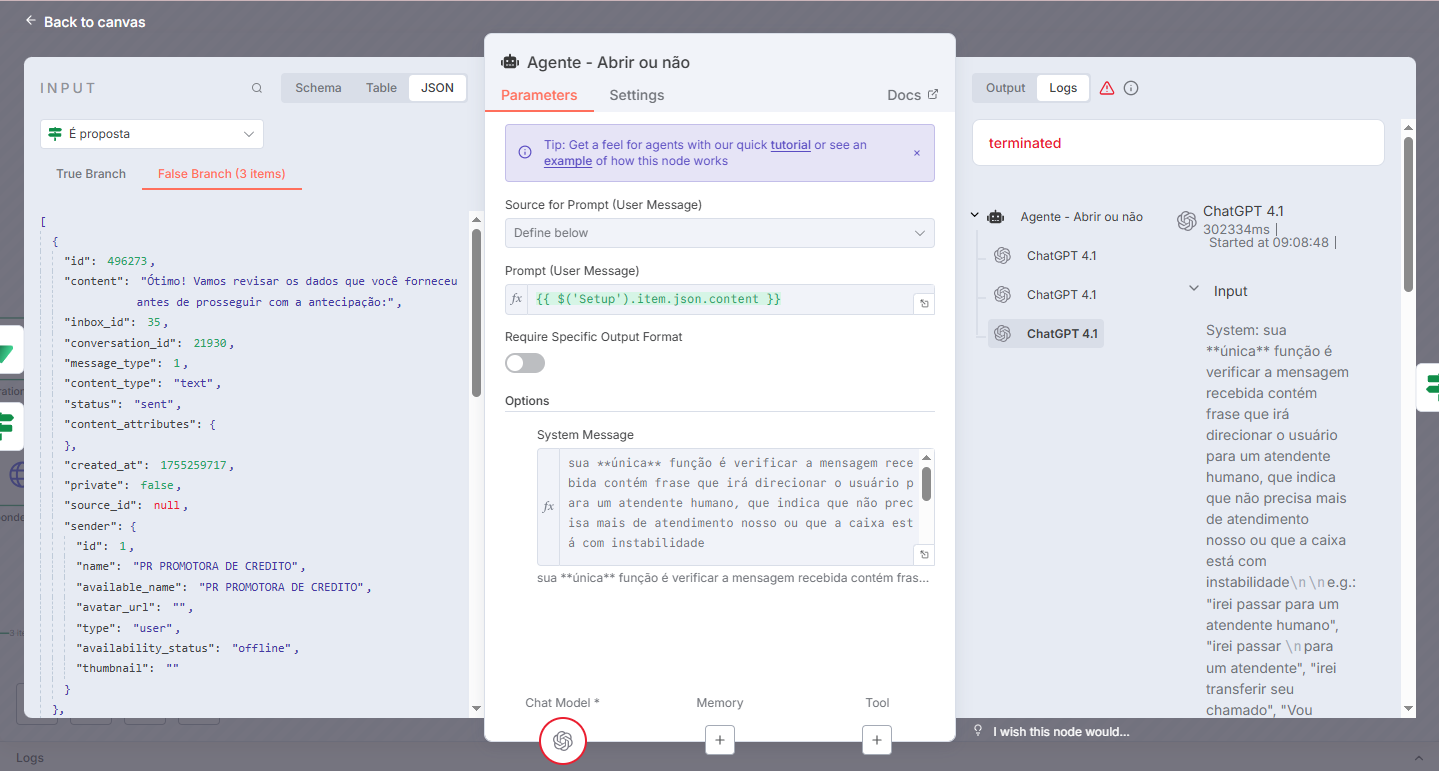Add a Memory sub-node
1439x771 pixels.
point(720,740)
